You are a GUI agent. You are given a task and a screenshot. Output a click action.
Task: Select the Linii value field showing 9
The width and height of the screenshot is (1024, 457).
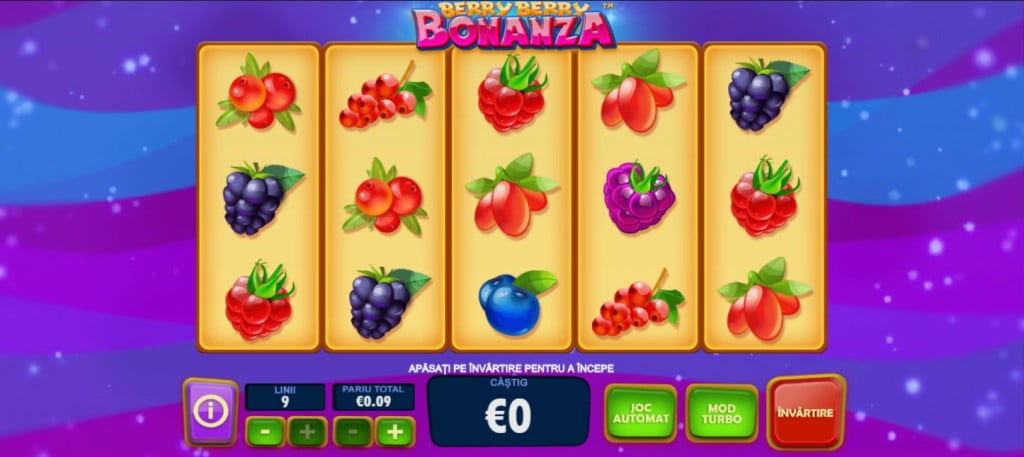(285, 397)
